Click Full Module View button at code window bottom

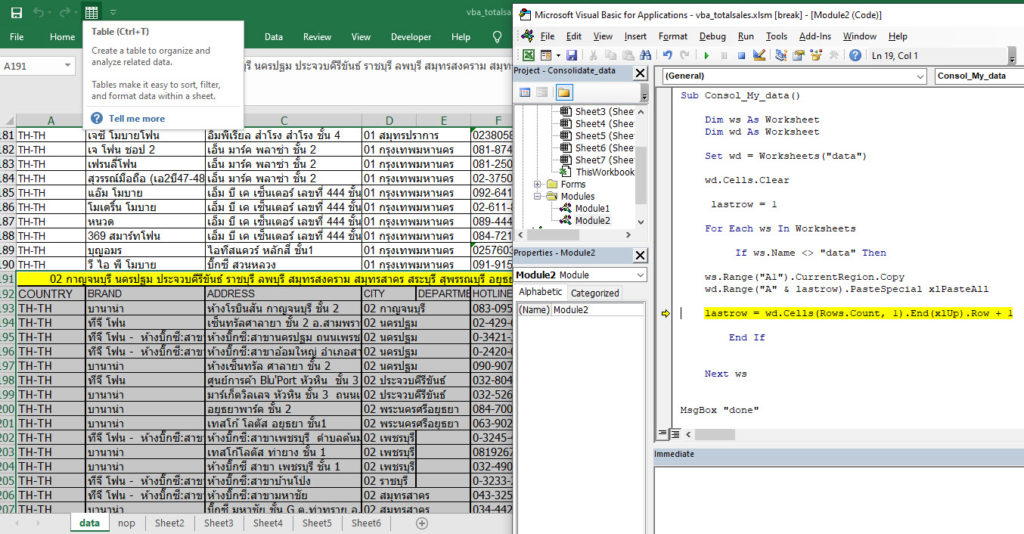click(x=675, y=433)
